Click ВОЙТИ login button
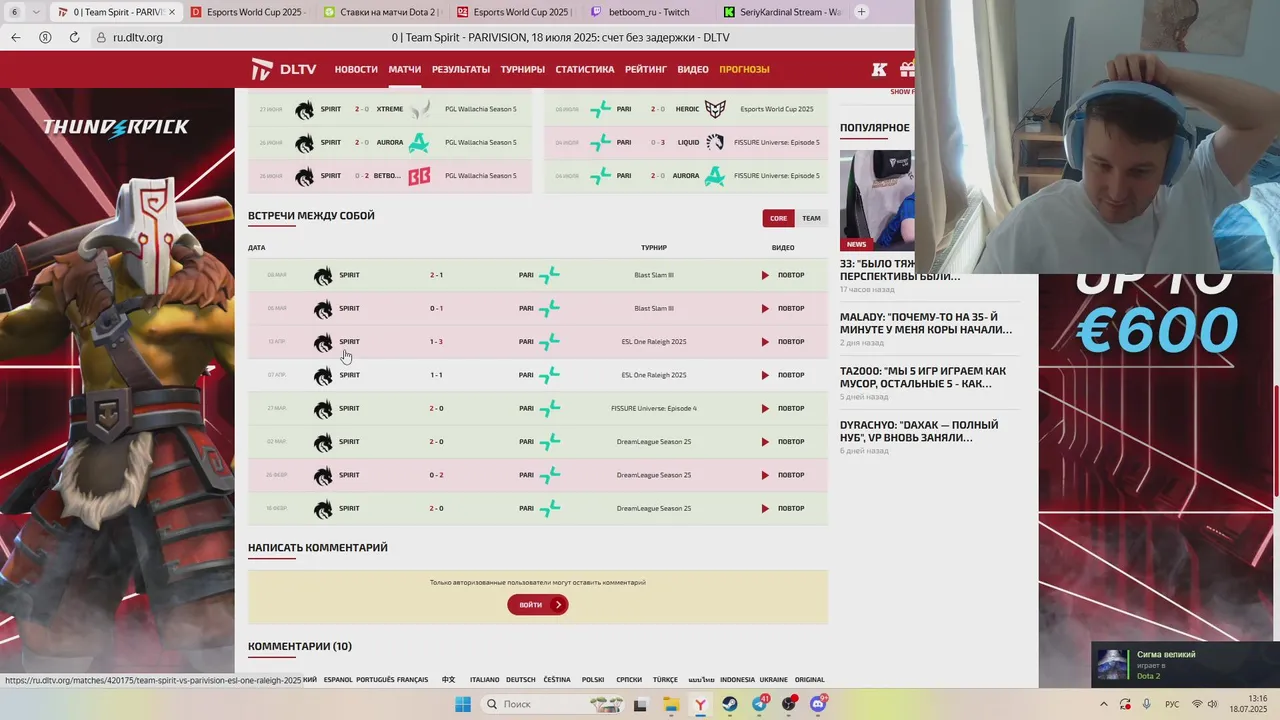This screenshot has height=720, width=1280. 538,605
